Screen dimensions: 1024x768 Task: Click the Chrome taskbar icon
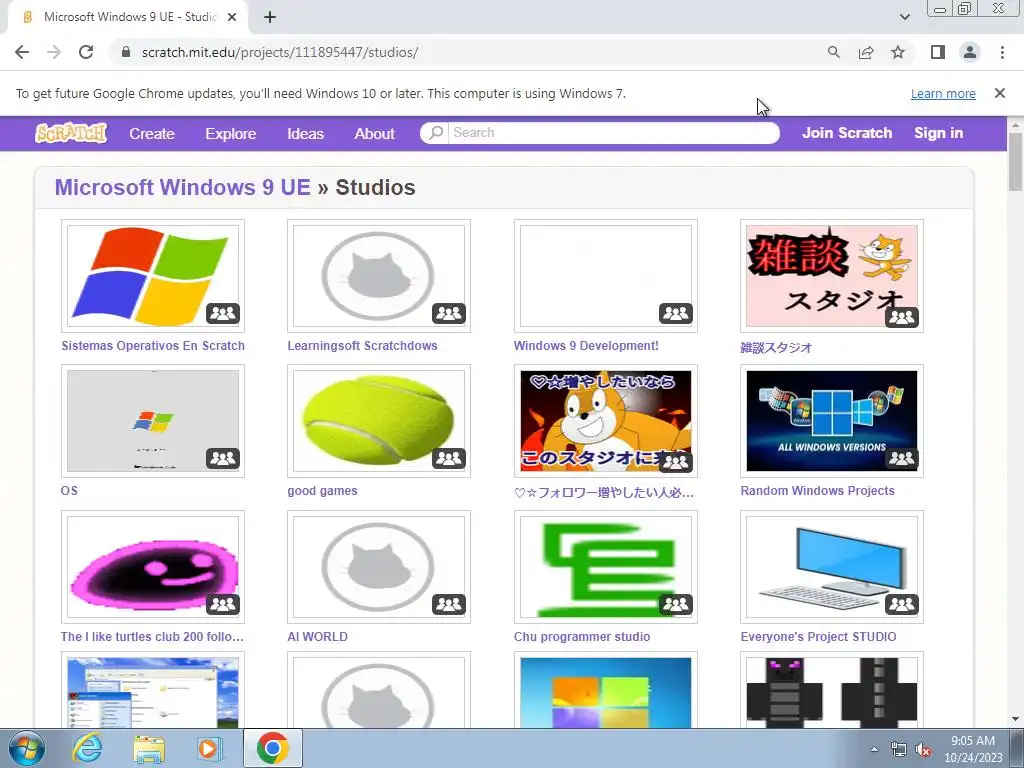pos(272,748)
